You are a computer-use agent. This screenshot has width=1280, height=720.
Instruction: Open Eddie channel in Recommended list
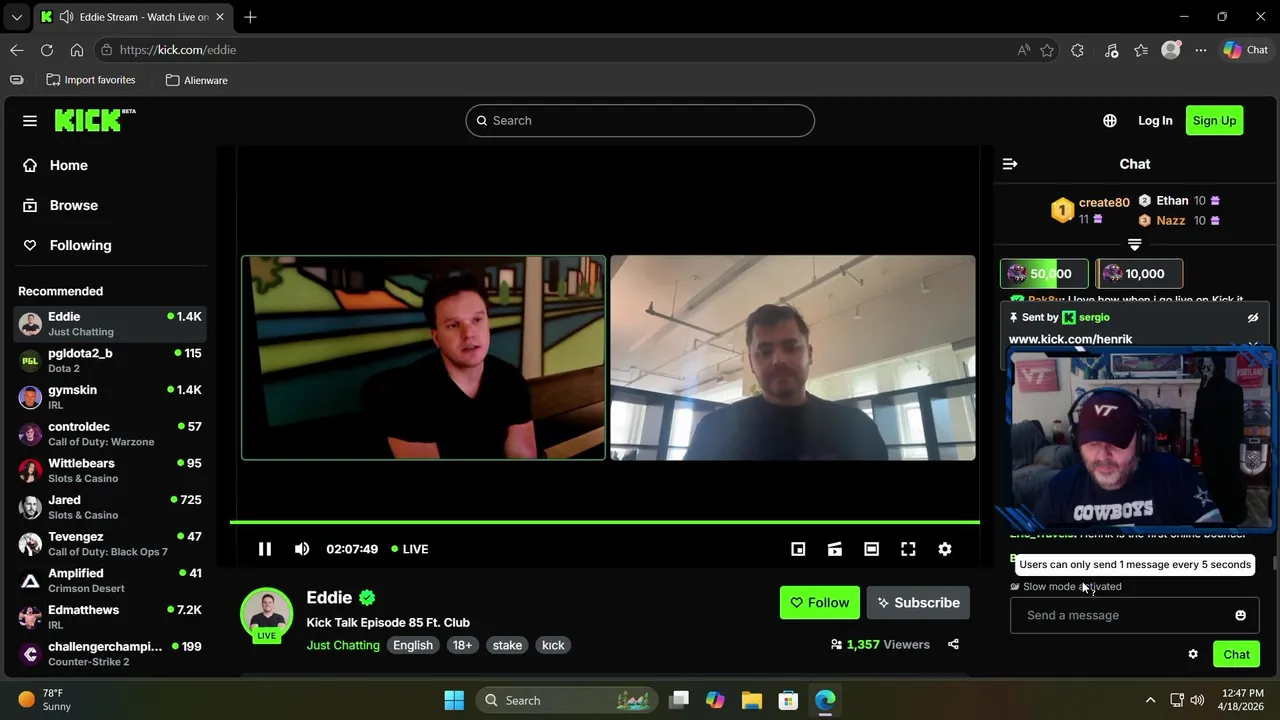(110, 324)
